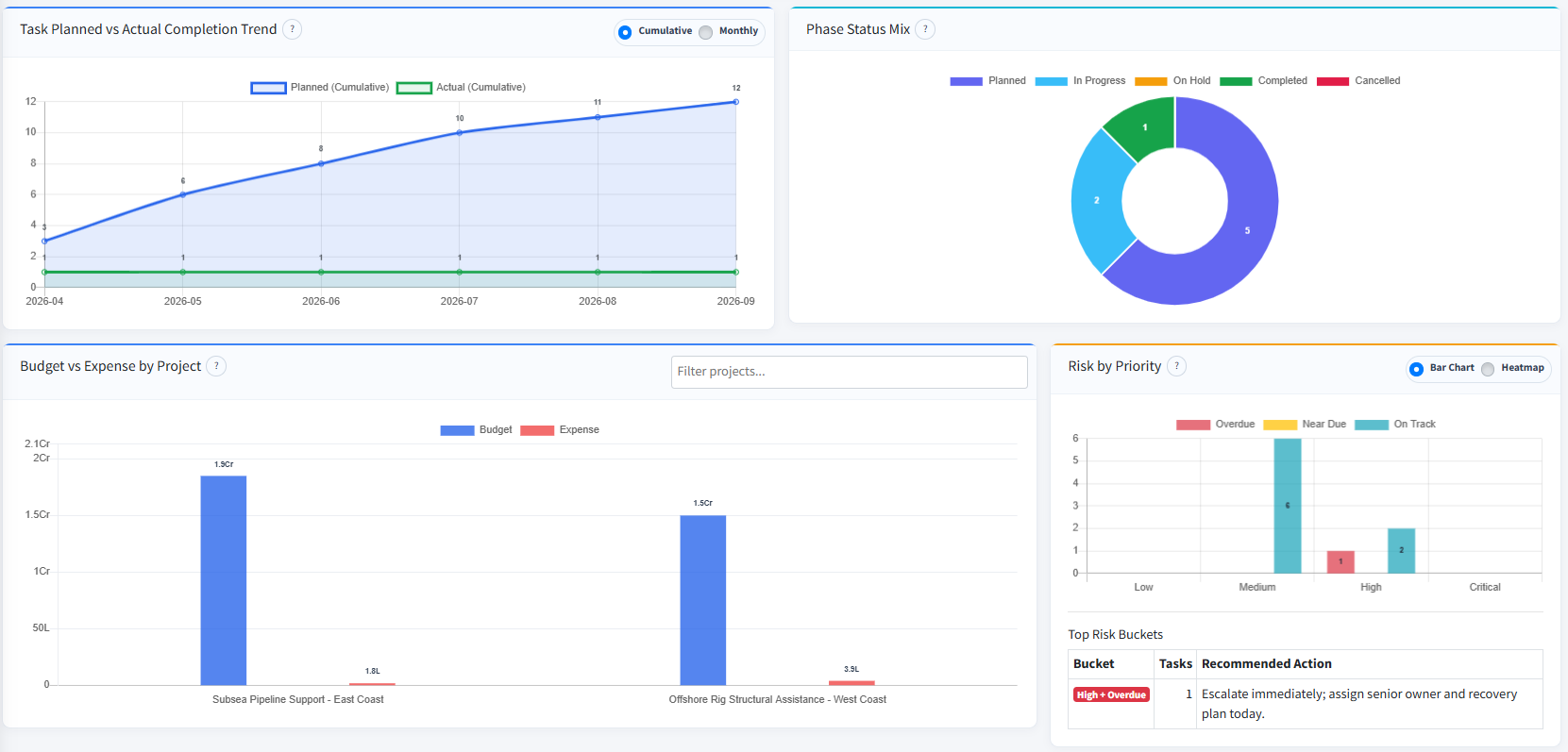Image resolution: width=1568 pixels, height=752 pixels.
Task: Click the Offshore Rig West Coast budget bar
Action: click(703, 600)
